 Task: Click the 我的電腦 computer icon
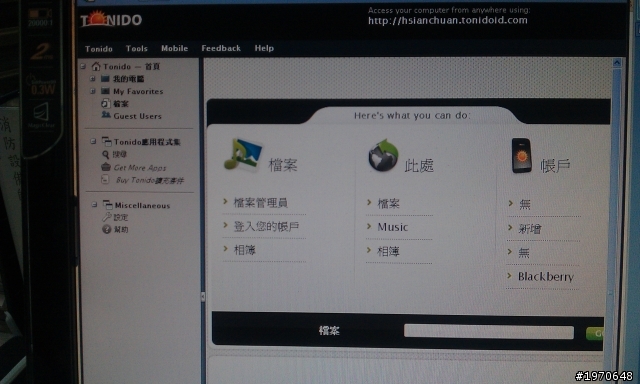[105, 78]
